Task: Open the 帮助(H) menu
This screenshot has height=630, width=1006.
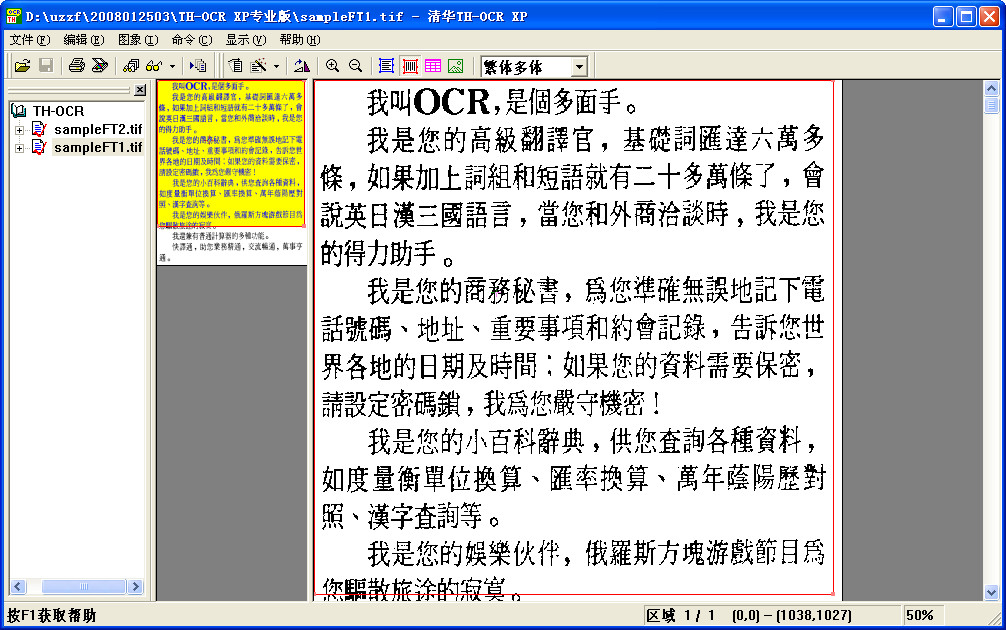Action: [300, 40]
